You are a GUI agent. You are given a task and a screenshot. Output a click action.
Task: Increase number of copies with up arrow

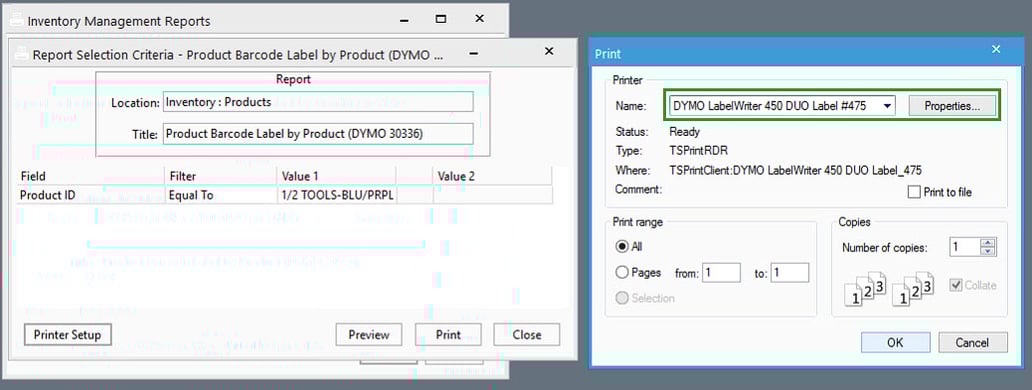pyautogui.click(x=988, y=243)
